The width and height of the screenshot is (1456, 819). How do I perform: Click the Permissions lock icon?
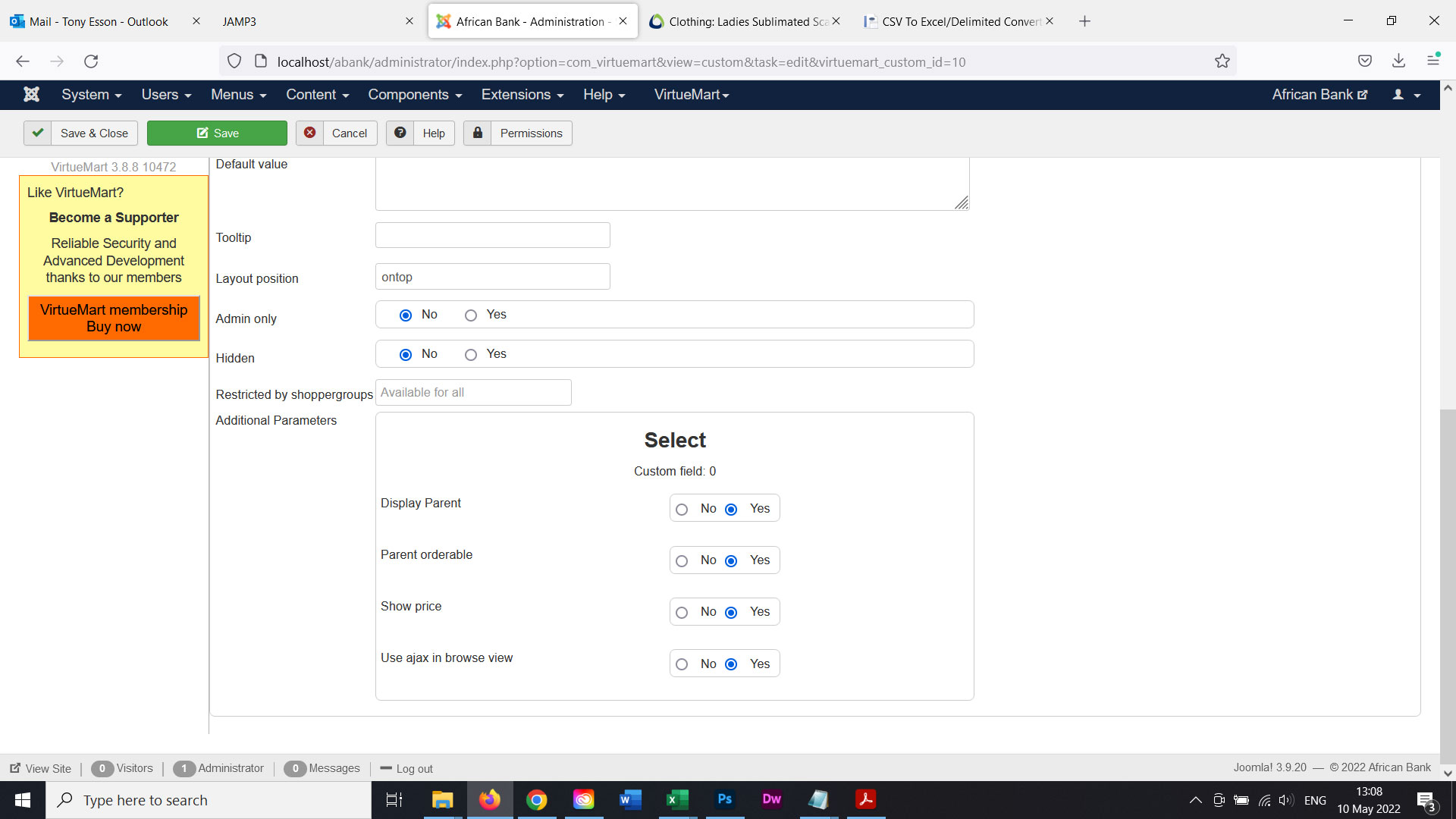[477, 133]
